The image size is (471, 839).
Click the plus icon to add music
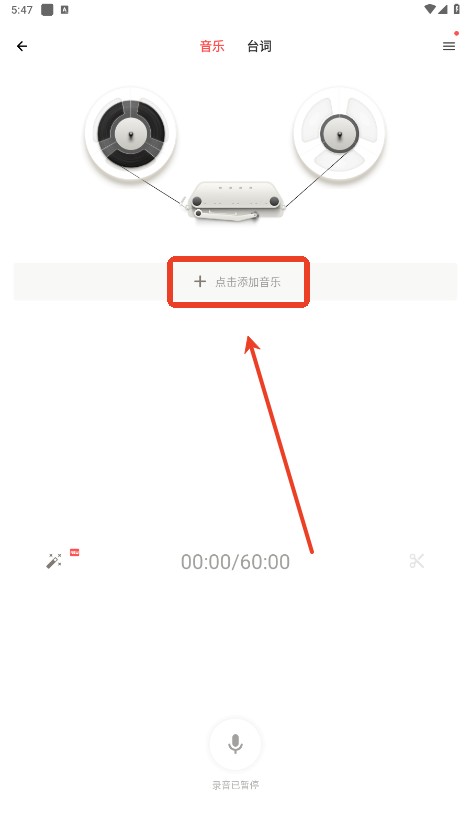coord(200,281)
